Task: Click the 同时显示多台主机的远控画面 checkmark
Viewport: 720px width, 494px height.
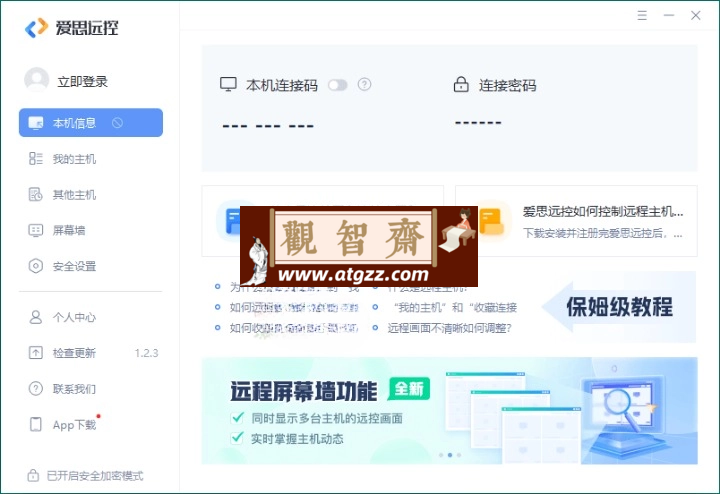Action: 237,417
